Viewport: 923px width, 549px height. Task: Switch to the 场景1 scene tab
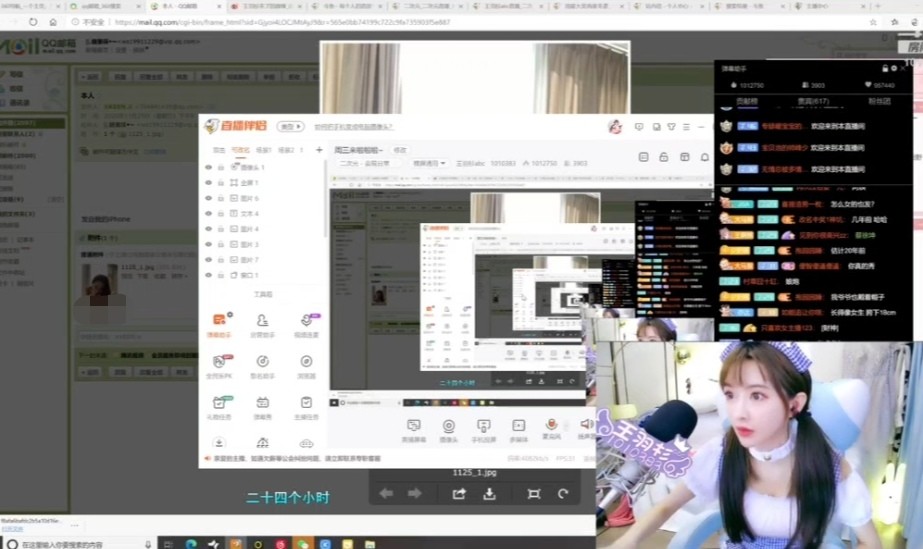pyautogui.click(x=263, y=150)
